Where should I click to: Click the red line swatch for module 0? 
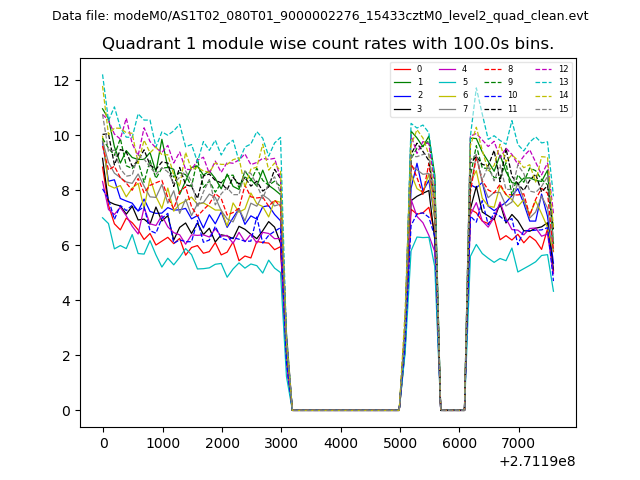click(x=402, y=69)
